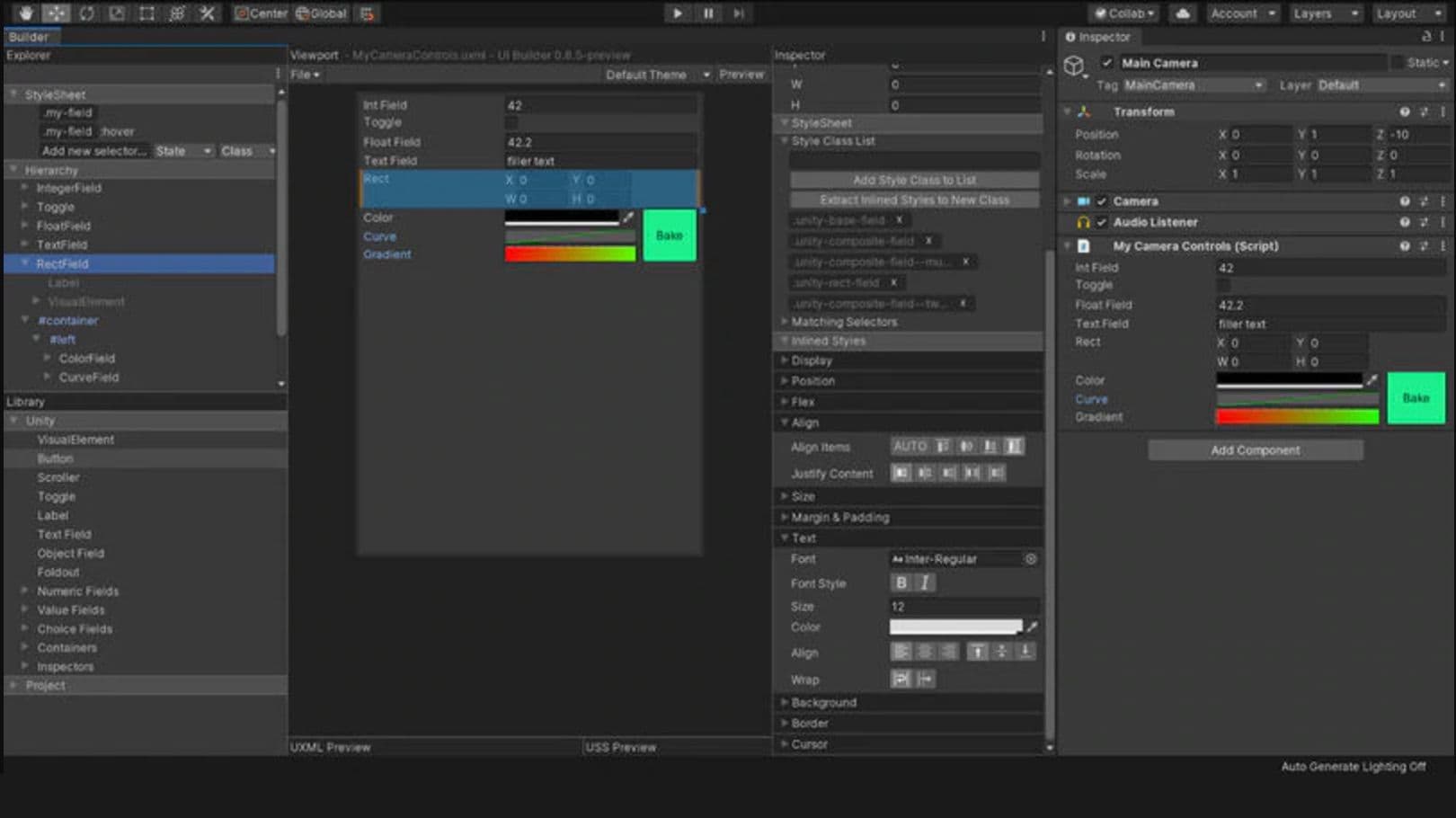
Task: Enable the Toggle field in My Camera Controls
Action: (x=1223, y=285)
